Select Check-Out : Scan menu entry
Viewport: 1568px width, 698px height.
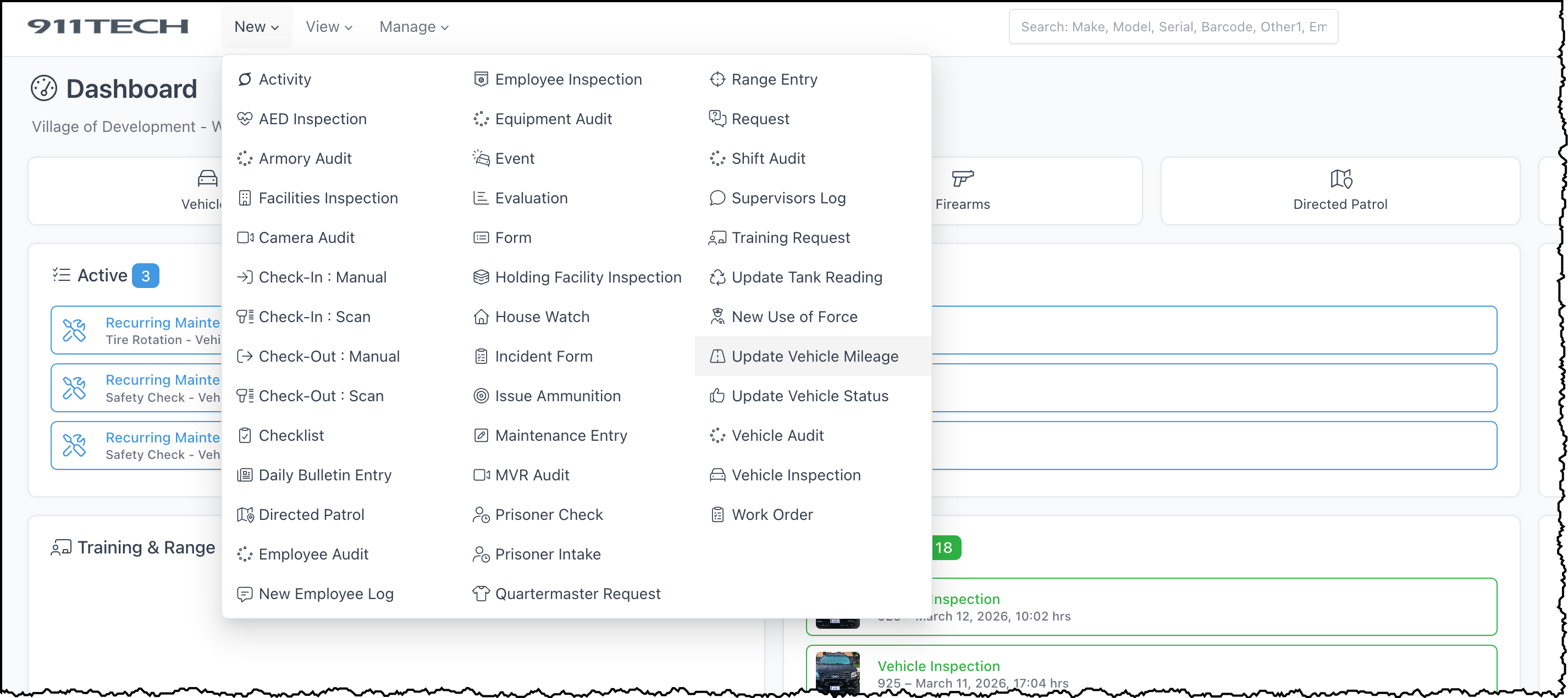pyautogui.click(x=321, y=396)
